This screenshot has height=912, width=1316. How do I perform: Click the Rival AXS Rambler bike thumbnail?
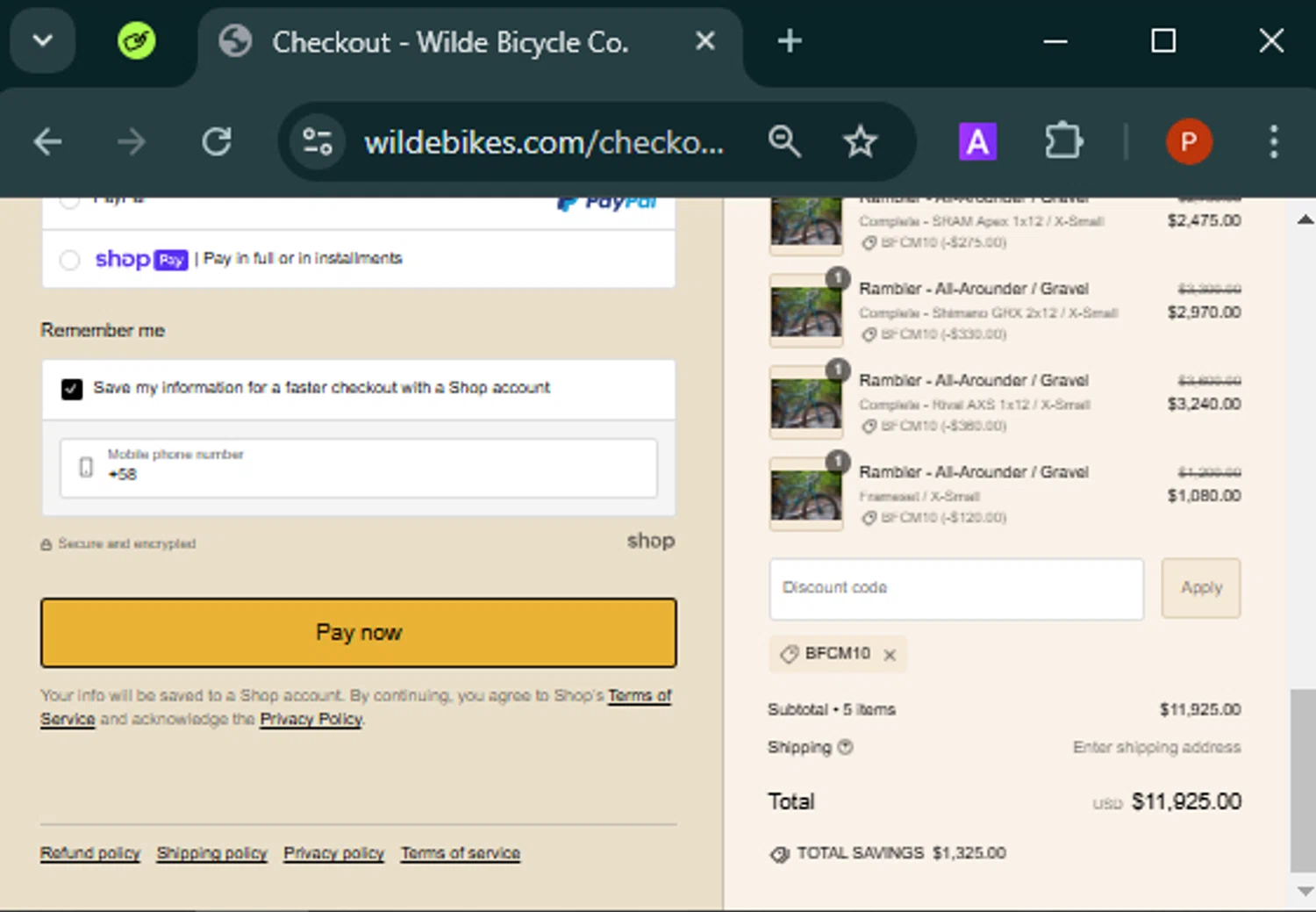pyautogui.click(x=805, y=403)
